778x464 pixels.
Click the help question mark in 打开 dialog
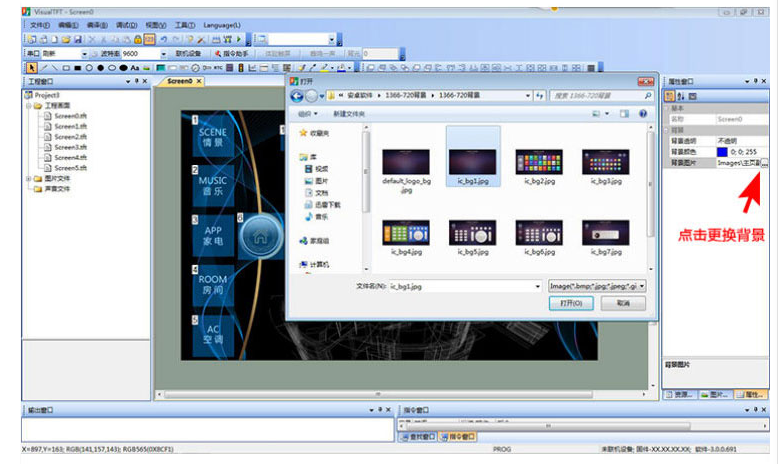pyautogui.click(x=643, y=114)
